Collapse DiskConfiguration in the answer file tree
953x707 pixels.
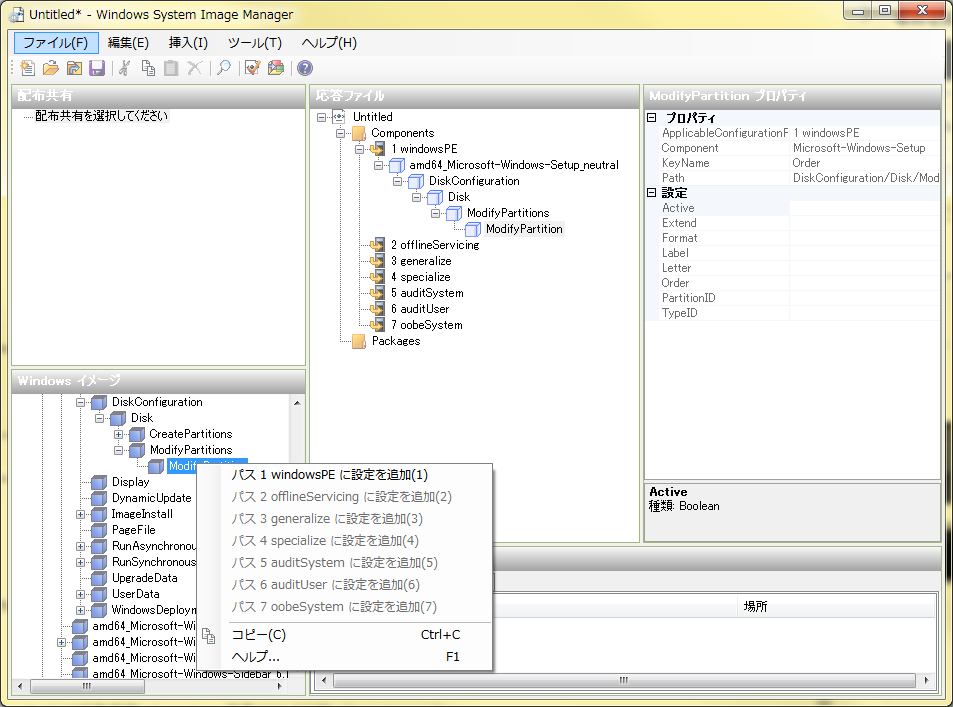point(397,181)
